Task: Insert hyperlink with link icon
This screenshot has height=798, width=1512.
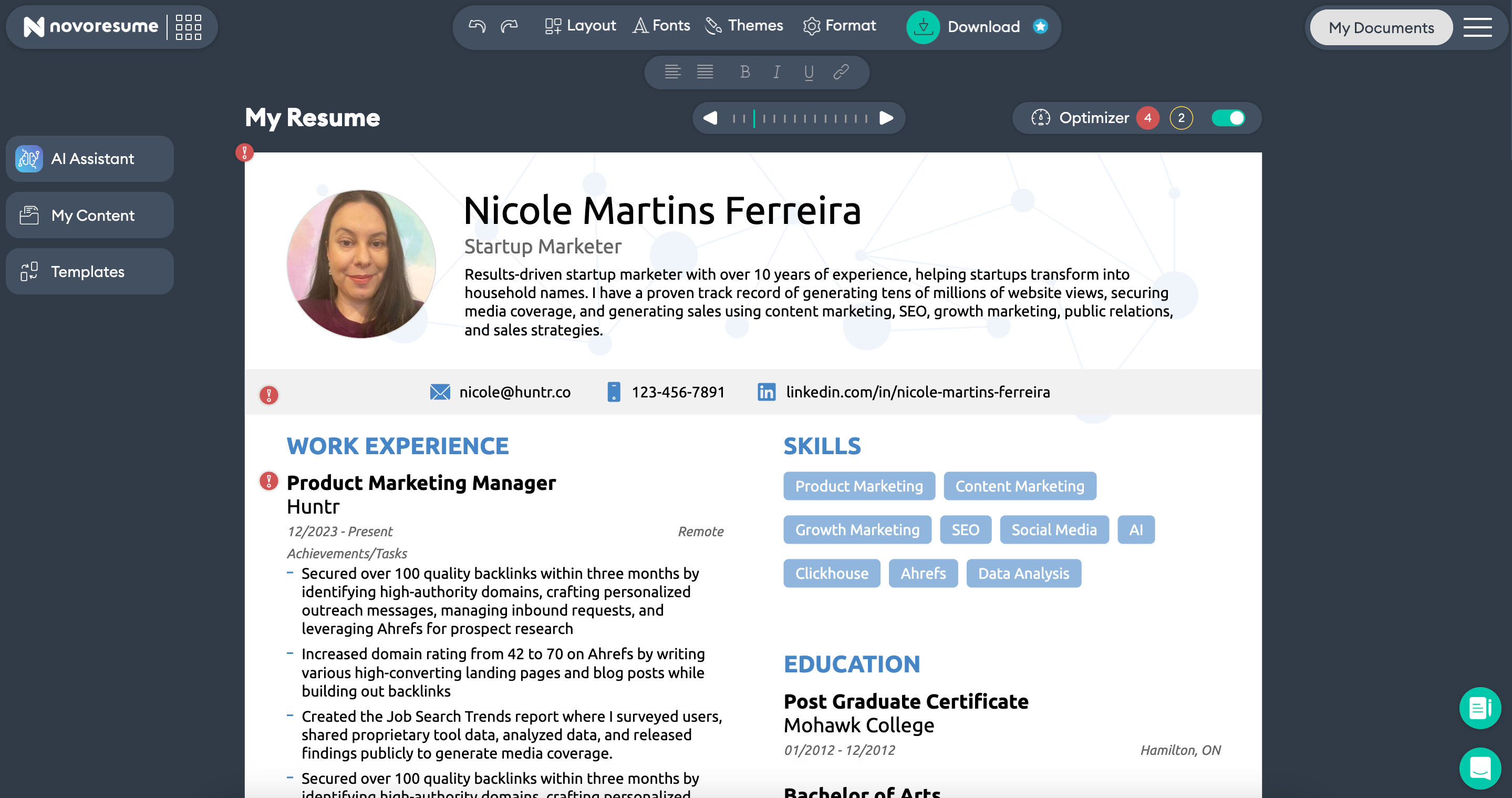Action: 841,72
